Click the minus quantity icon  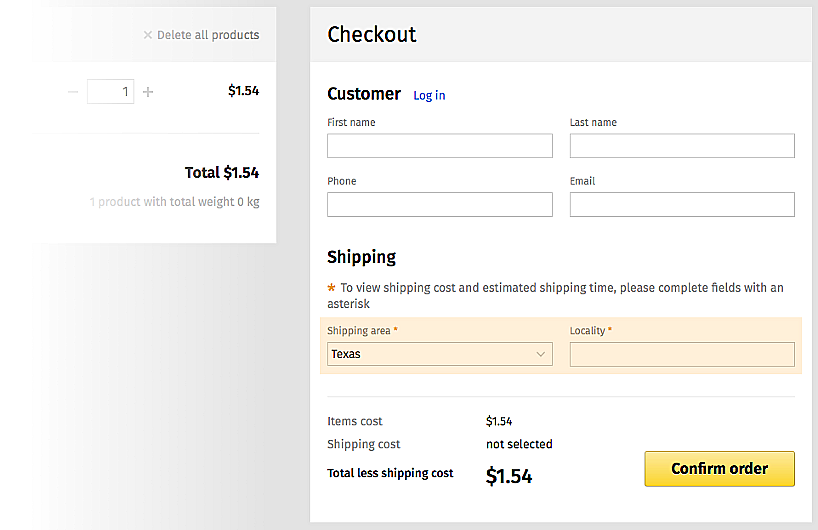(x=73, y=92)
